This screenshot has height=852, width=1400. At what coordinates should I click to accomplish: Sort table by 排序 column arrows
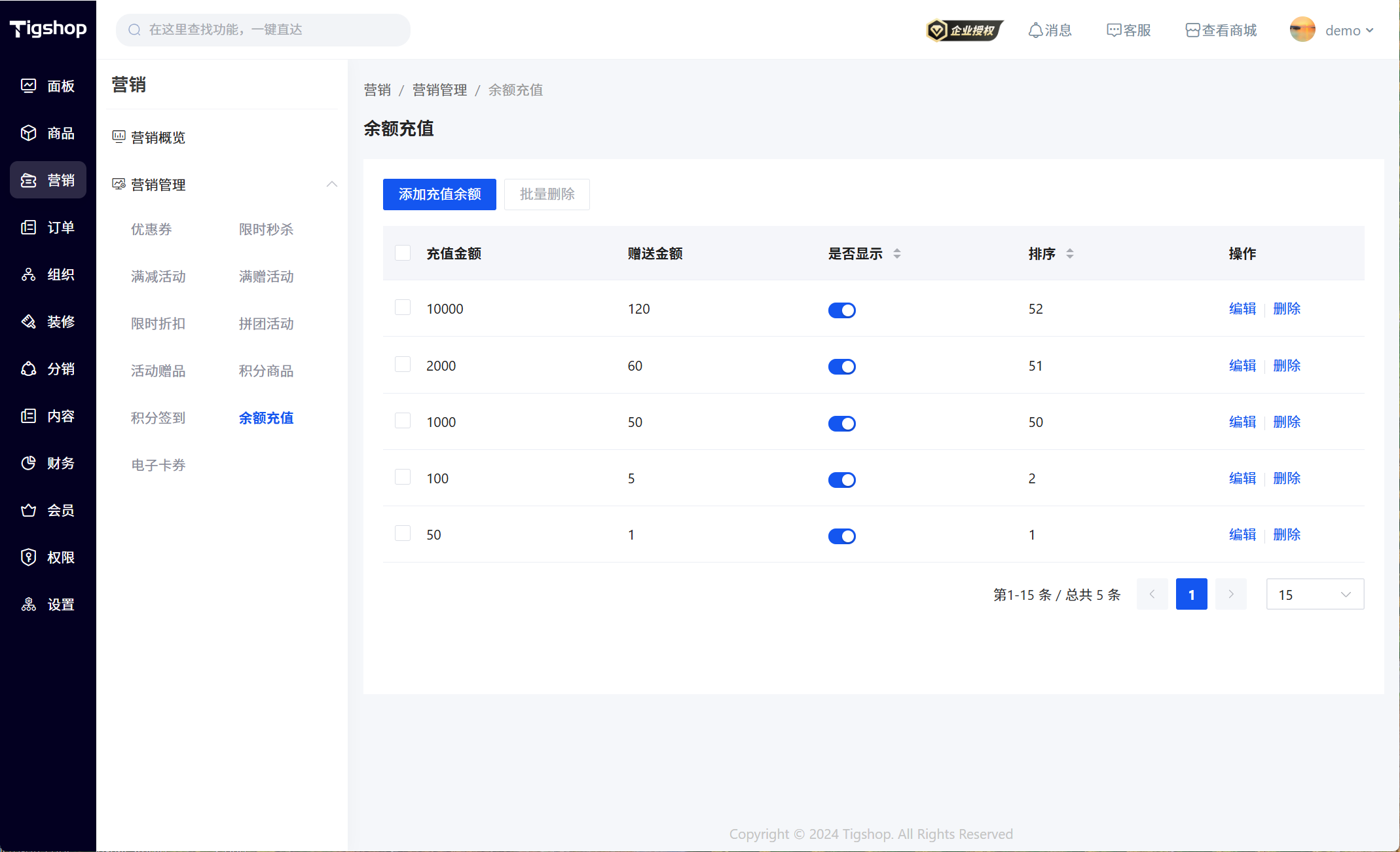(1069, 253)
